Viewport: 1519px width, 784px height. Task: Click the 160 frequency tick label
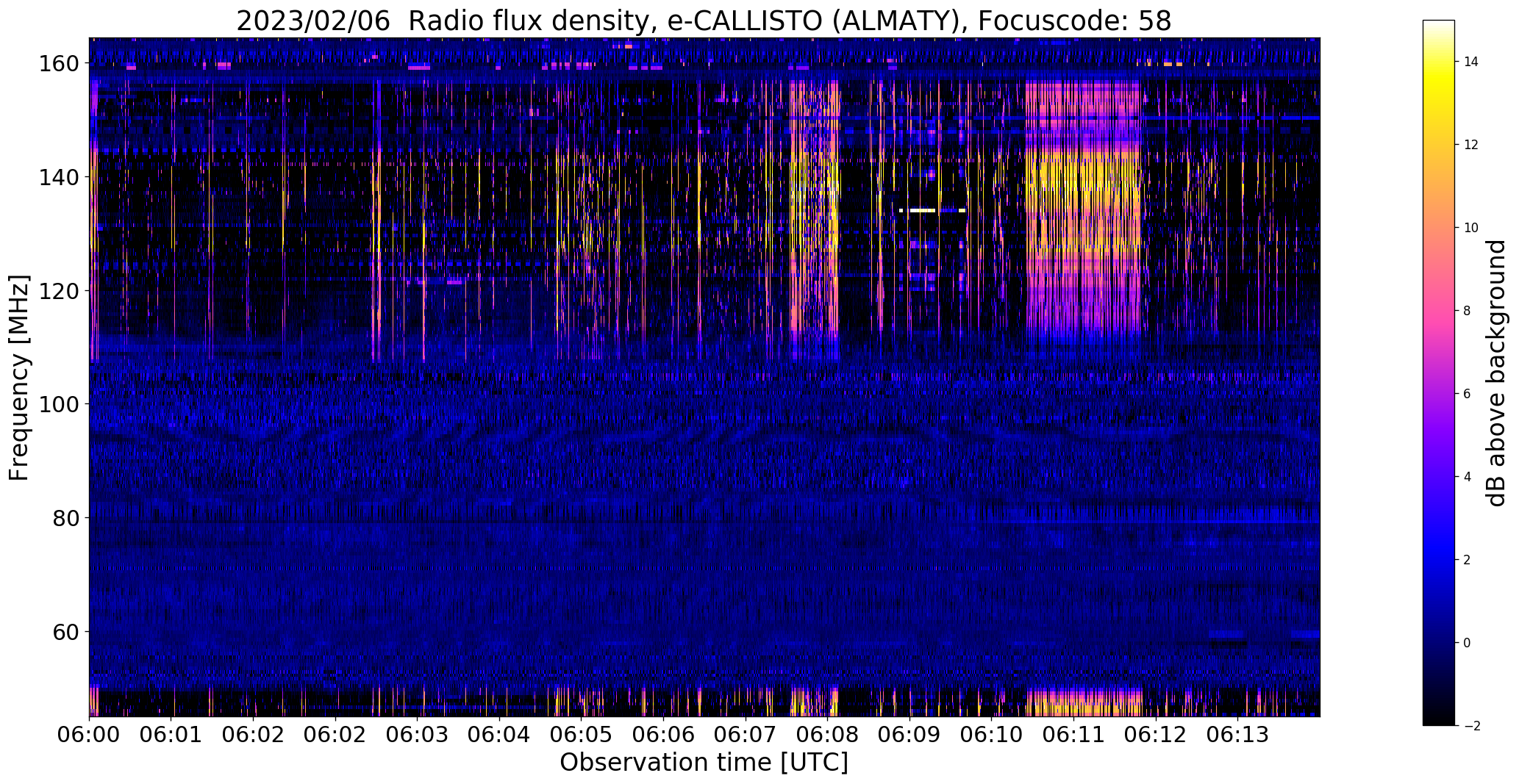(x=58, y=64)
